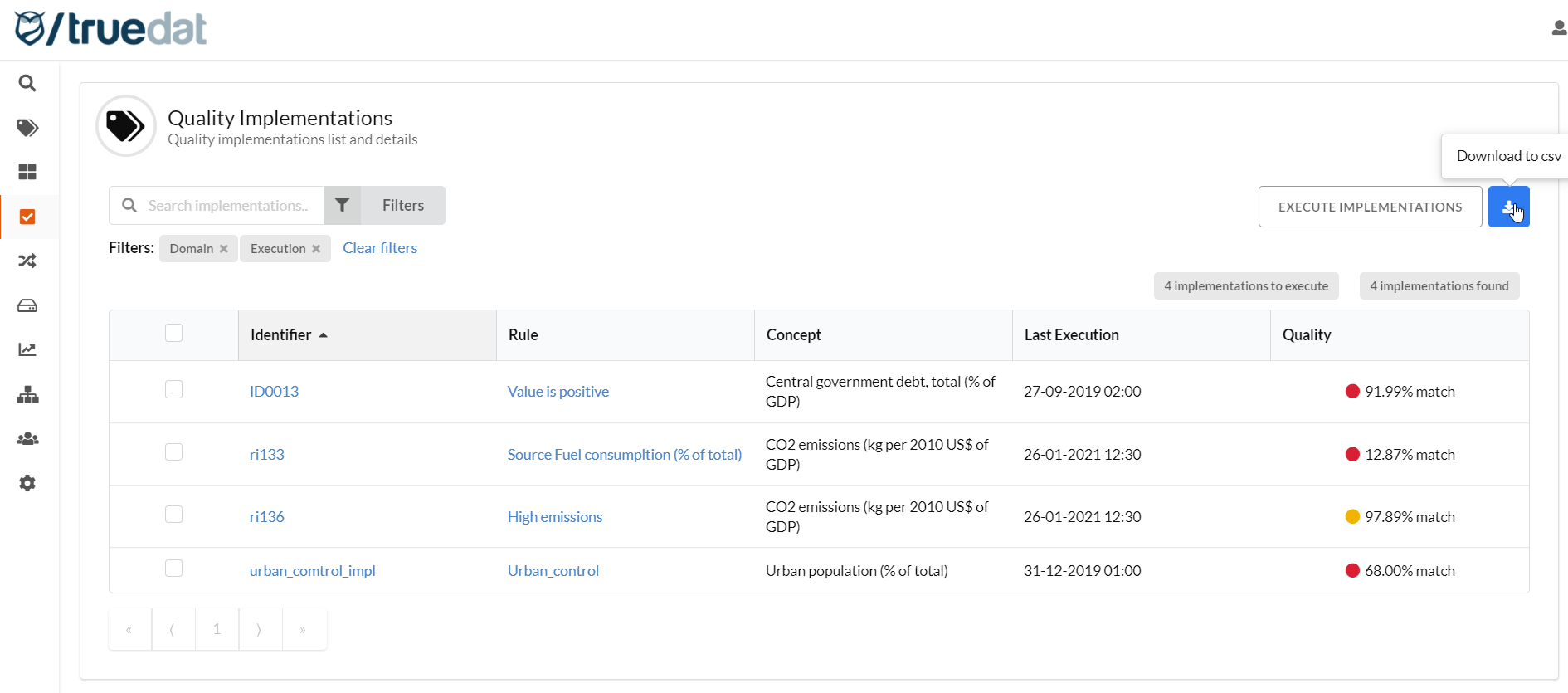The width and height of the screenshot is (1568, 693).
Task: Open the tags sidebar icon
Action: [27, 128]
